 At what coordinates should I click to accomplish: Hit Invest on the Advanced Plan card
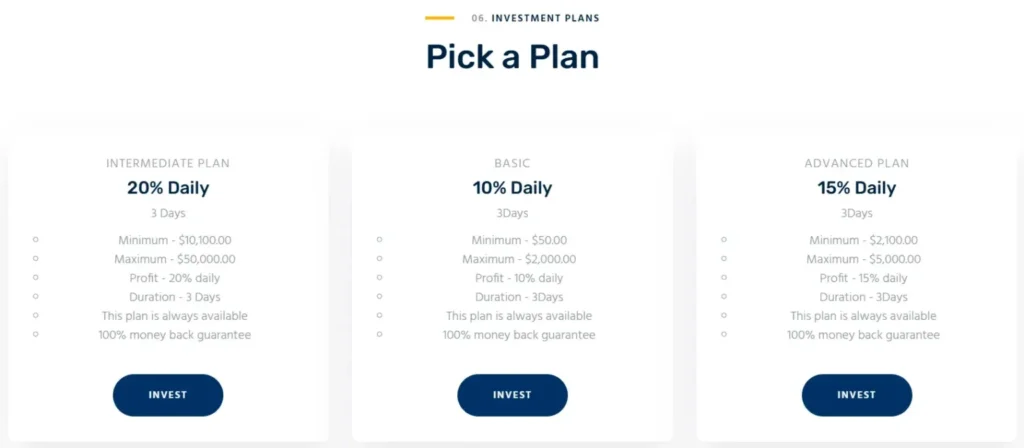[856, 395]
